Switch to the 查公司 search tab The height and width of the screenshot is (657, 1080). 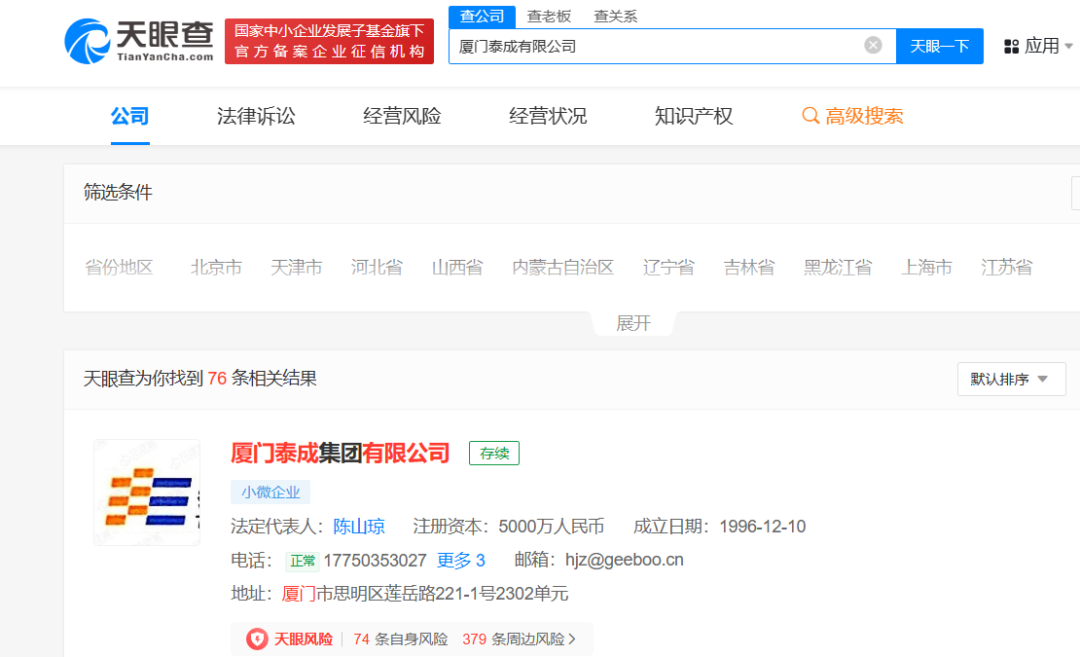click(481, 17)
